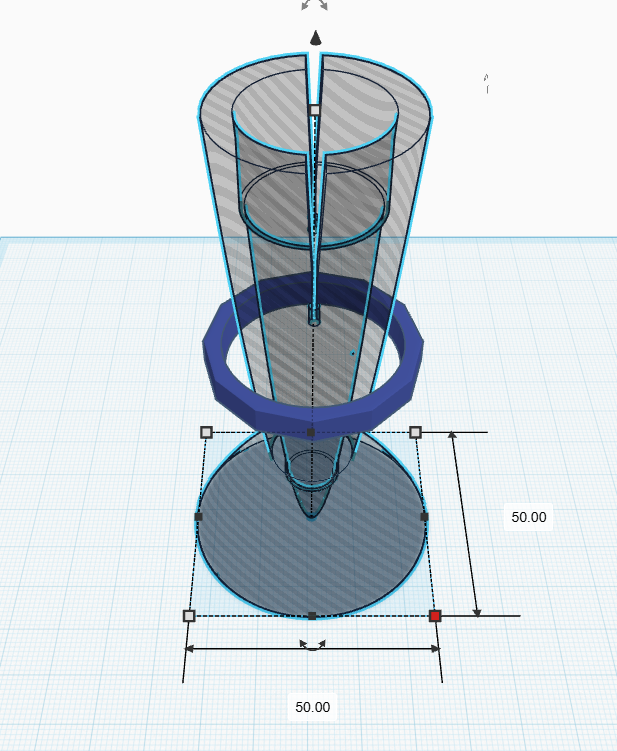The height and width of the screenshot is (751, 617).
Task: Click the small cylindrical hole inside the ring
Action: point(314,317)
